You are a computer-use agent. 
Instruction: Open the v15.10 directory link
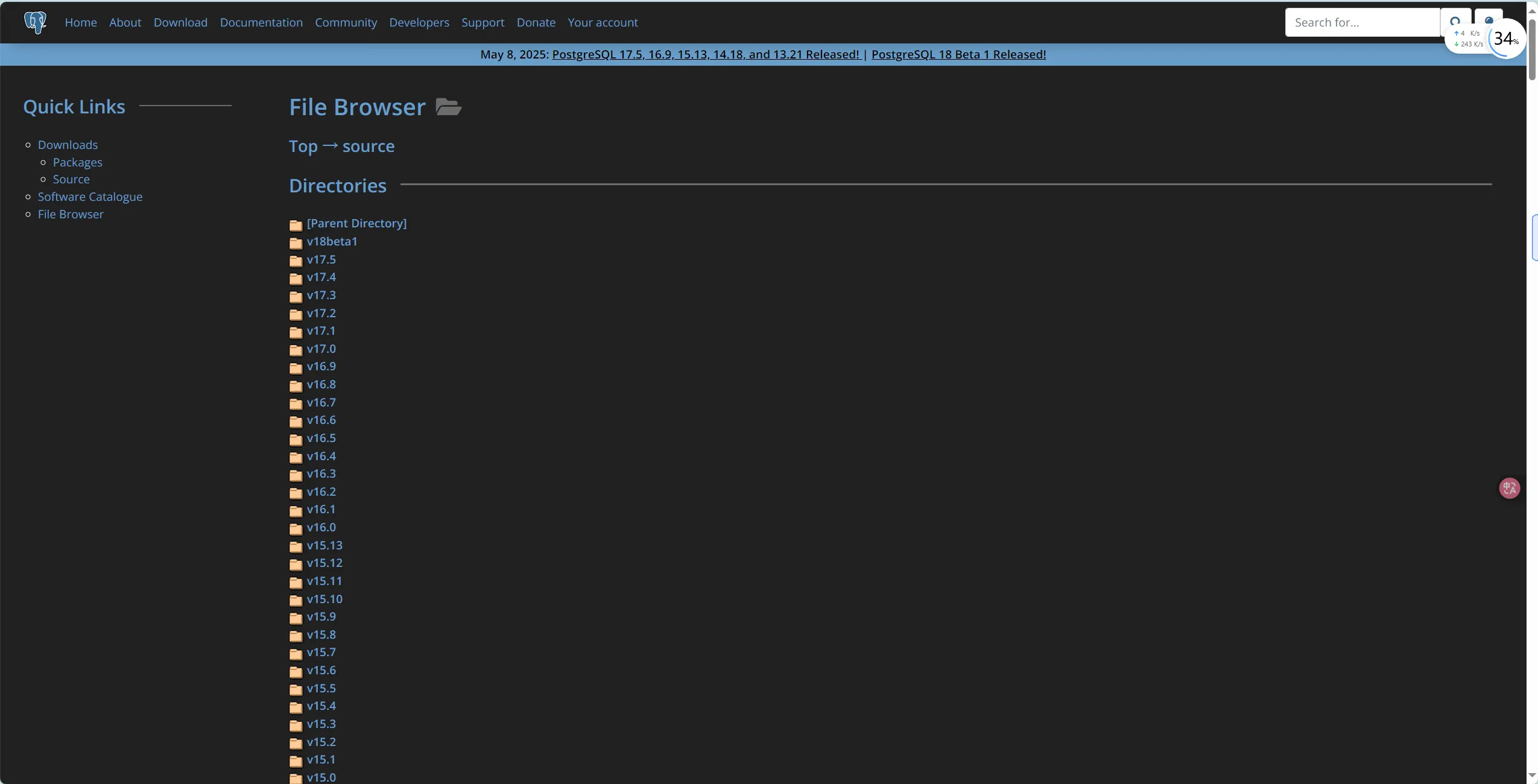pyautogui.click(x=324, y=599)
